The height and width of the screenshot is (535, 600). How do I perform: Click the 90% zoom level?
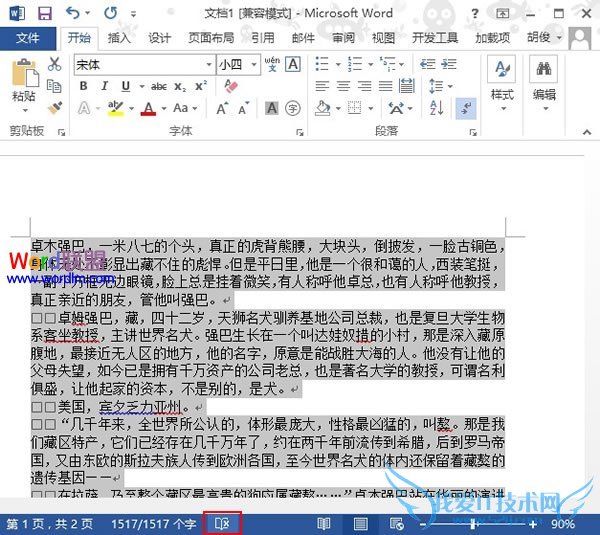[562, 524]
